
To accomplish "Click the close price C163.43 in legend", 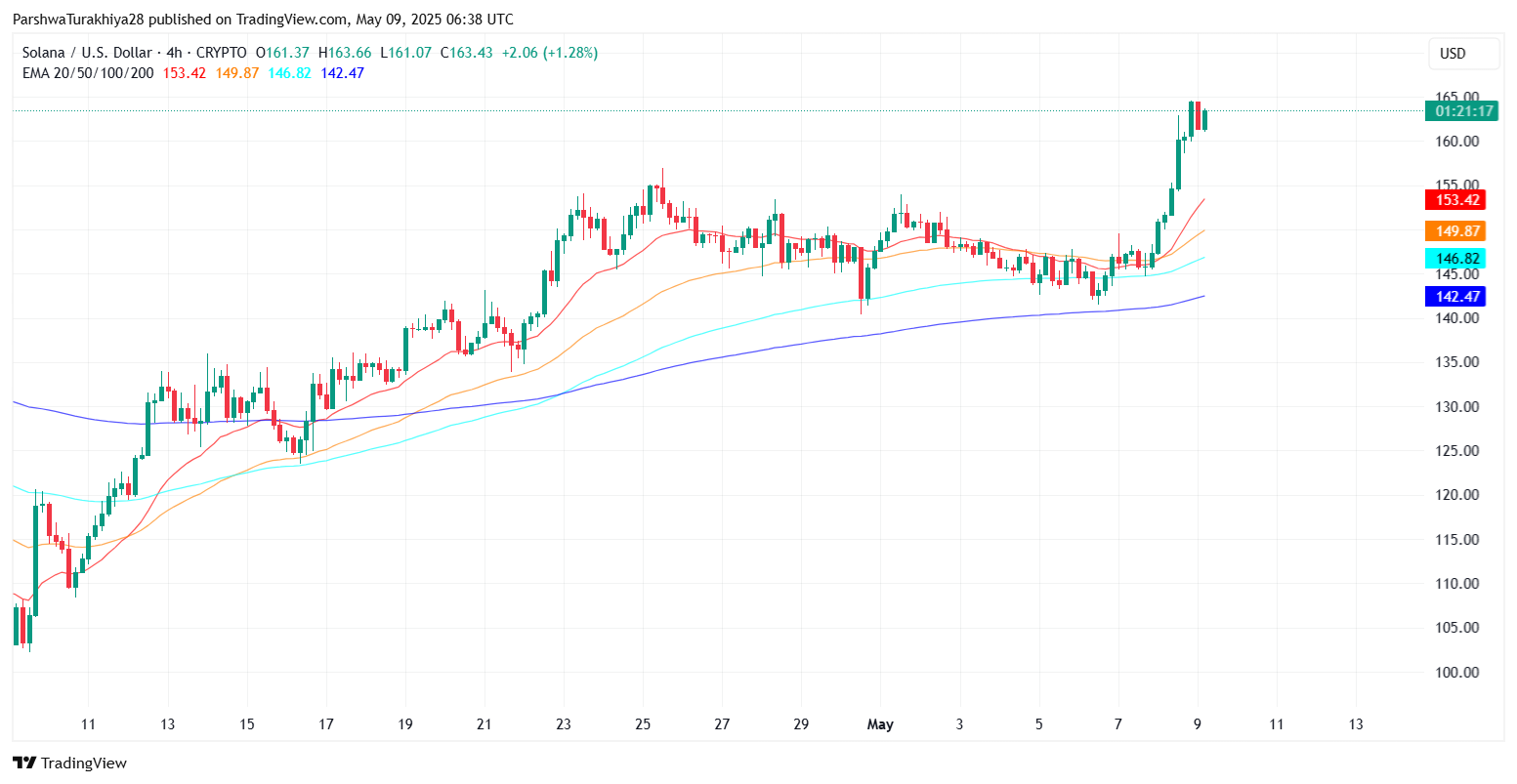I will tap(466, 53).
